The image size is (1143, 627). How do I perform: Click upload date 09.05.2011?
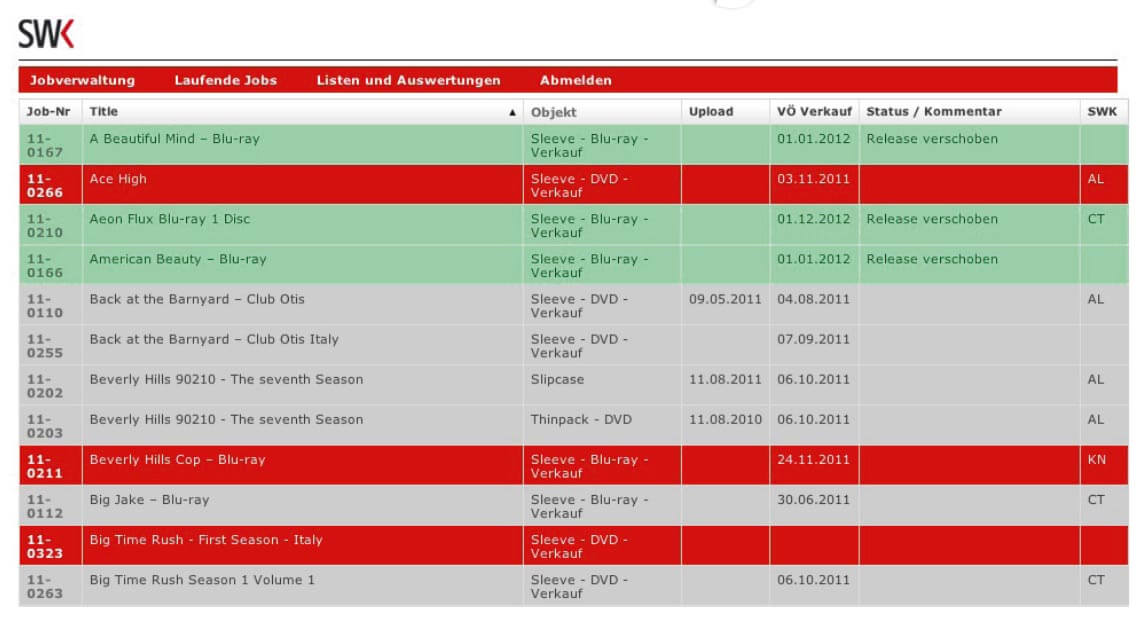click(x=725, y=299)
